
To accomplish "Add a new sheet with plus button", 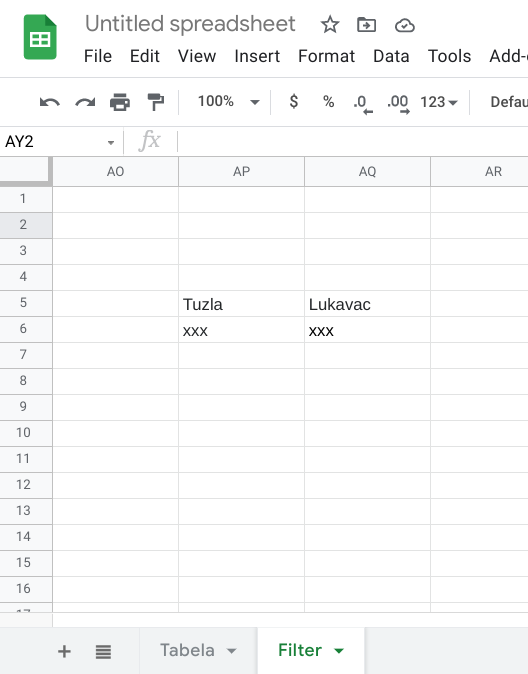I will pos(64,651).
